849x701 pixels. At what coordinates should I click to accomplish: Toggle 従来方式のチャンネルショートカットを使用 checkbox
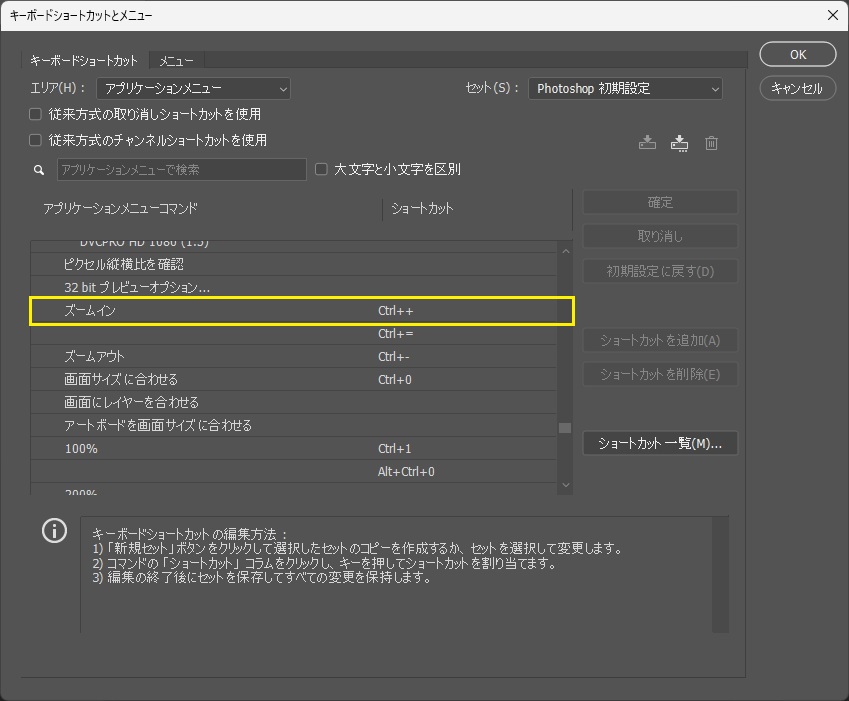coord(36,140)
